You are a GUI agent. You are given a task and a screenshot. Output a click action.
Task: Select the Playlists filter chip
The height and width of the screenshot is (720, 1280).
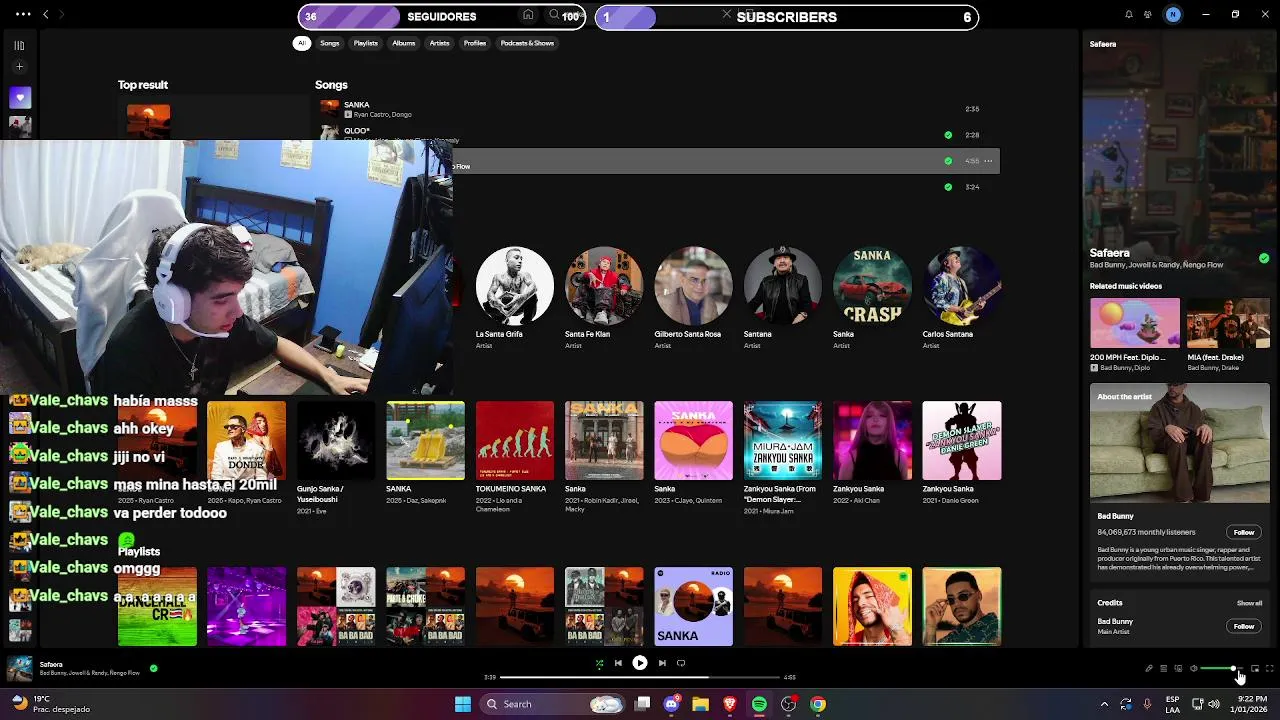pos(366,43)
